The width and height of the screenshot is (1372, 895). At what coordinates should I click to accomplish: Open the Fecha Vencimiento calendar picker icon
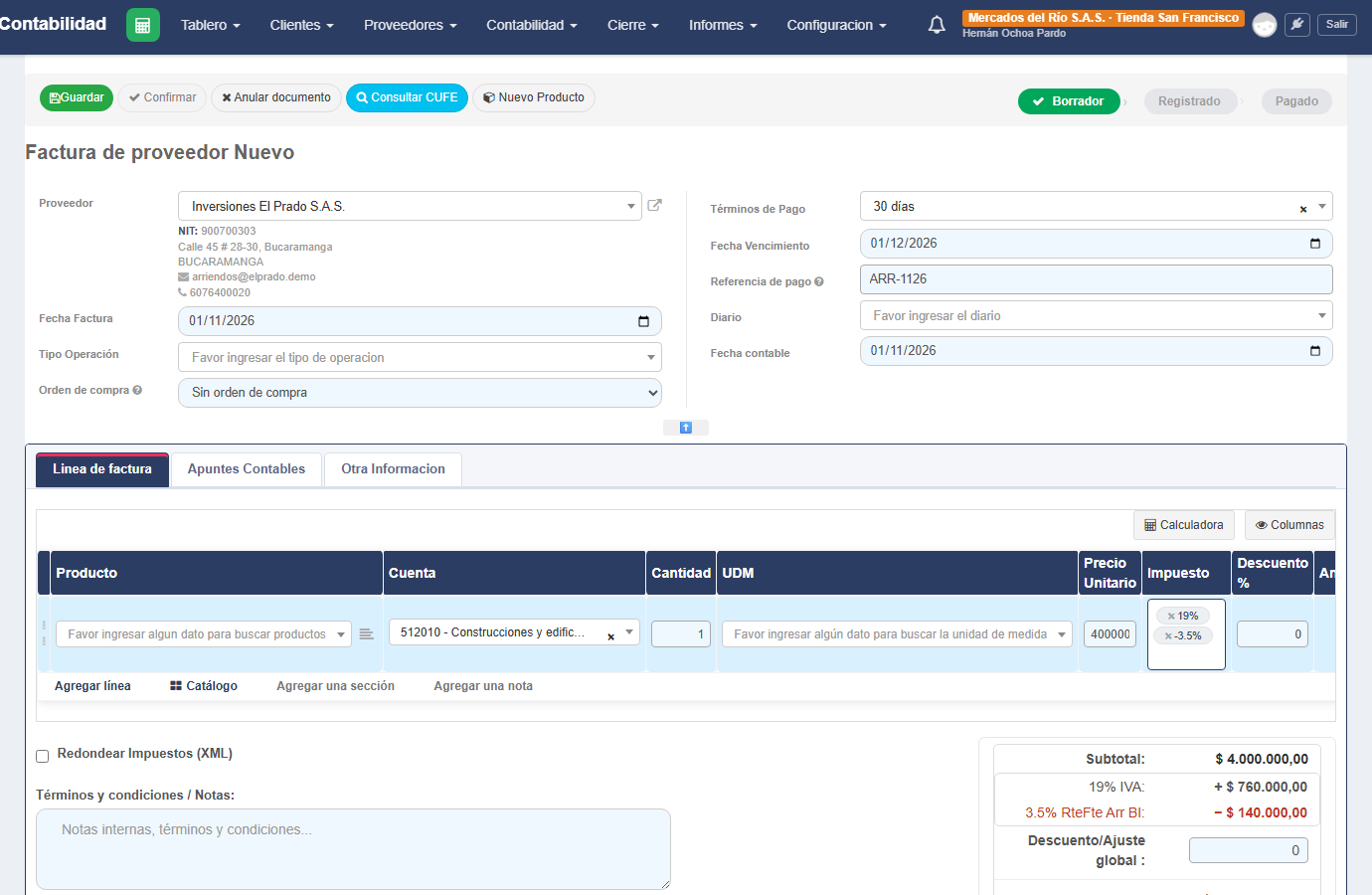pyautogui.click(x=1315, y=244)
